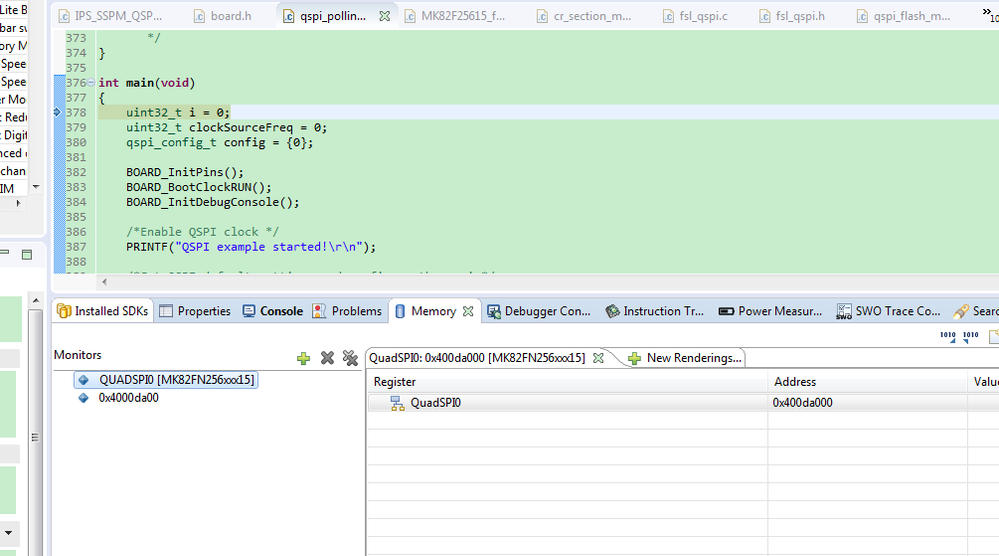Open the Installed SDKs view
This screenshot has width=999, height=556.
click(103, 311)
